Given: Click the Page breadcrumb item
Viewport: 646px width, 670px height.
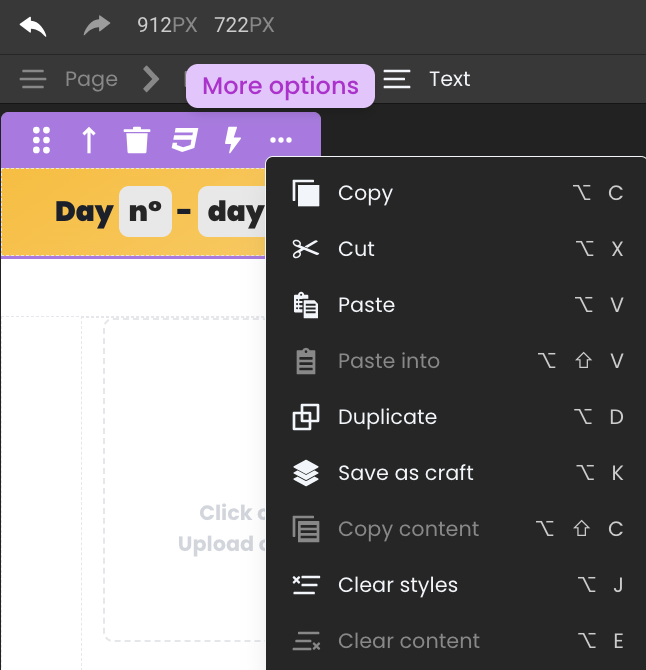Looking at the screenshot, I should pos(91,79).
